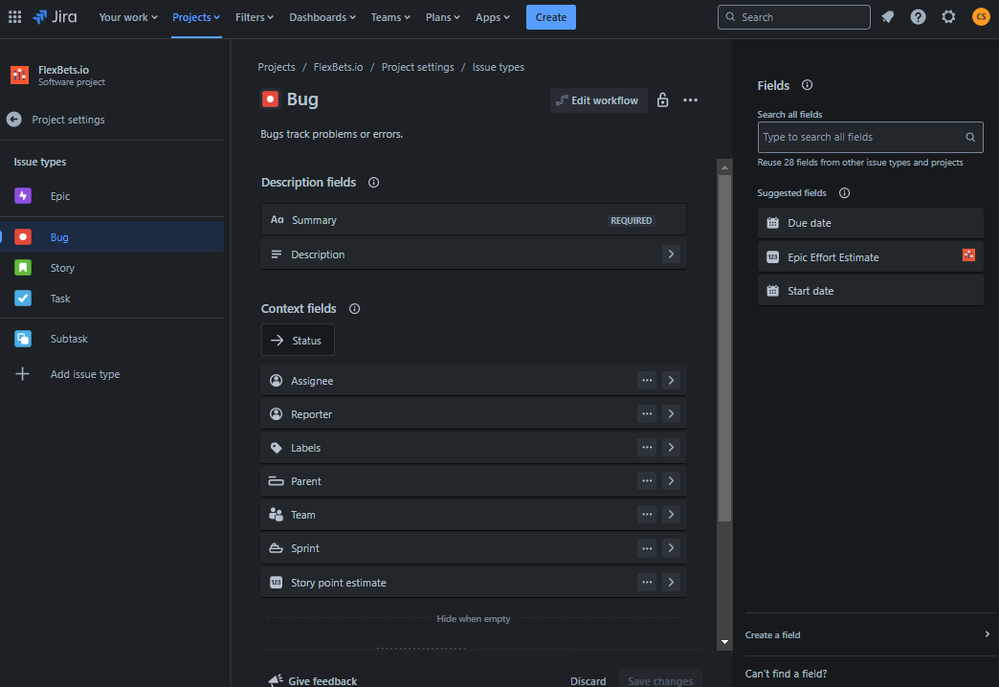Click the search magnifier in fields search box
The width and height of the screenshot is (999, 687).
[x=970, y=137]
